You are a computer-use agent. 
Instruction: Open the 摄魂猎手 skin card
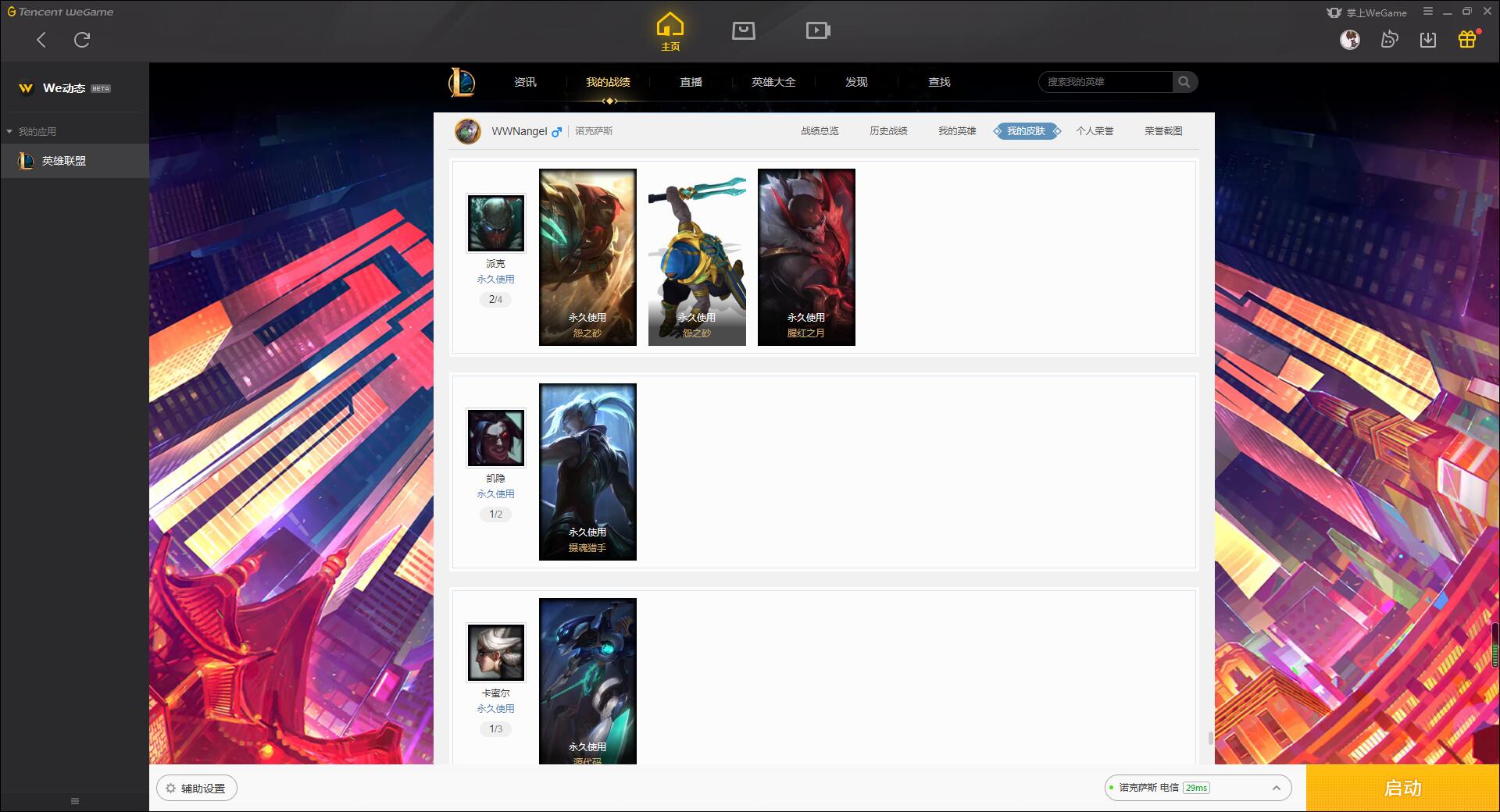tap(587, 472)
